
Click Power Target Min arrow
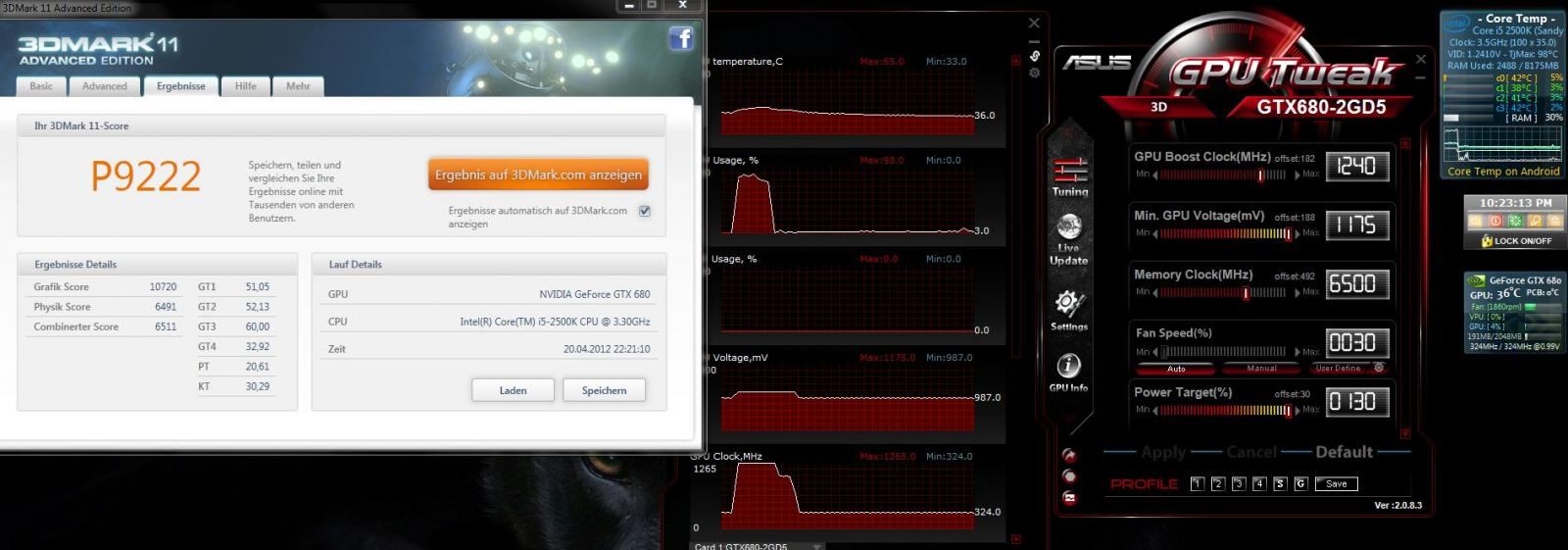(x=1155, y=411)
